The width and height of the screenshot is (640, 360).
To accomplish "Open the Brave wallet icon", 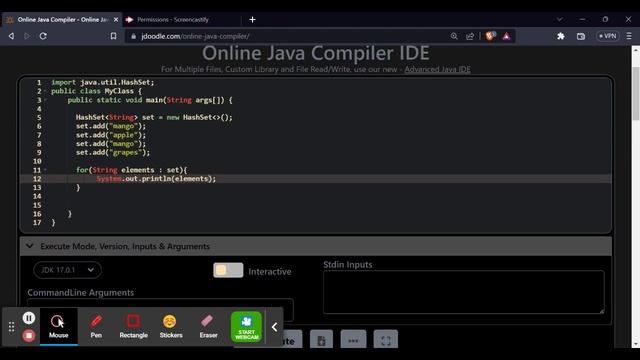I will 581,36.
